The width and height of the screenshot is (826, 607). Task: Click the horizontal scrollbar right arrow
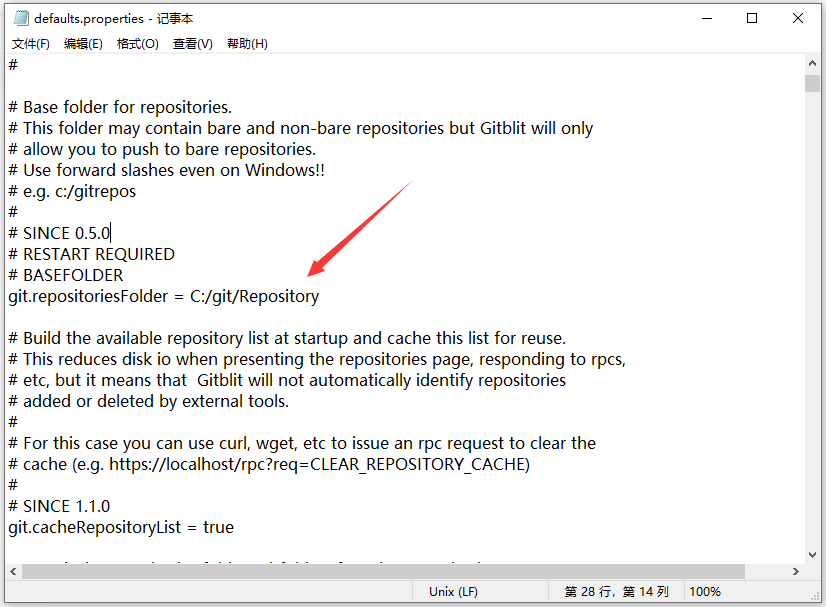pyautogui.click(x=795, y=572)
